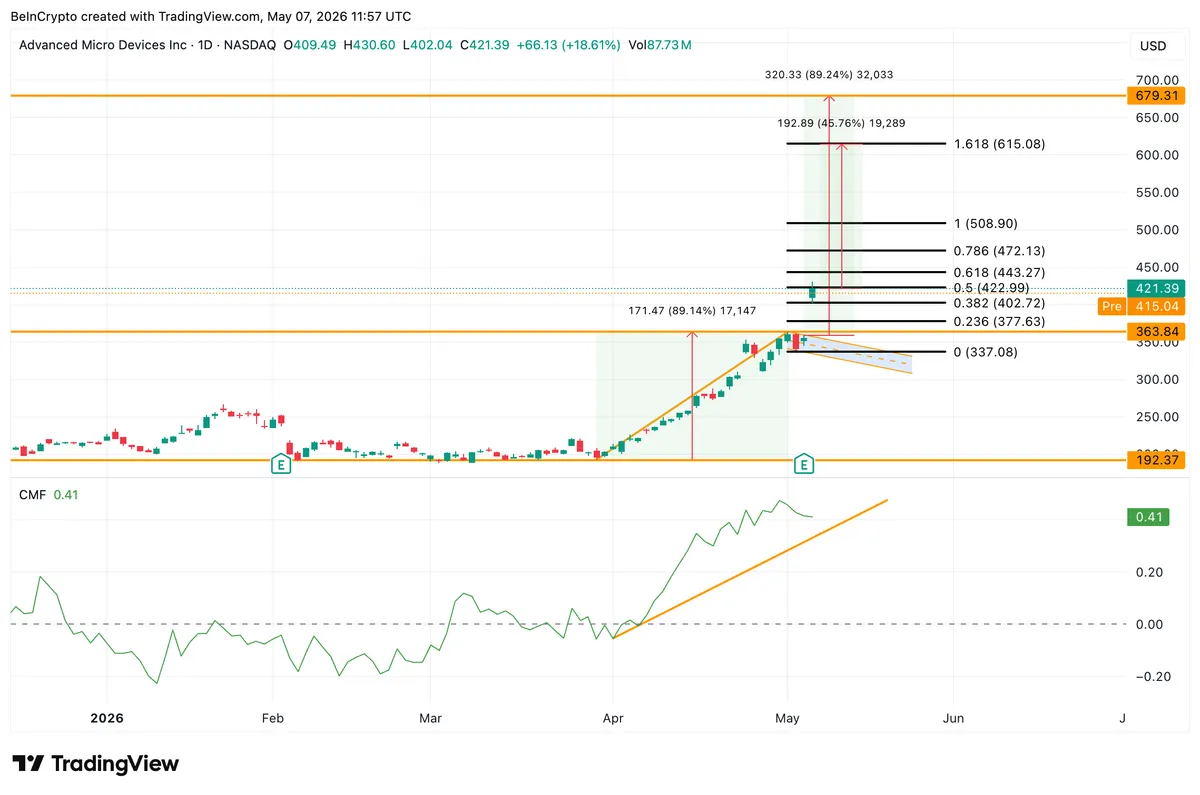Screen dimensions: 1200x795
Task: Click the 320.33 (89.24%) measurement label
Action: 827,74
